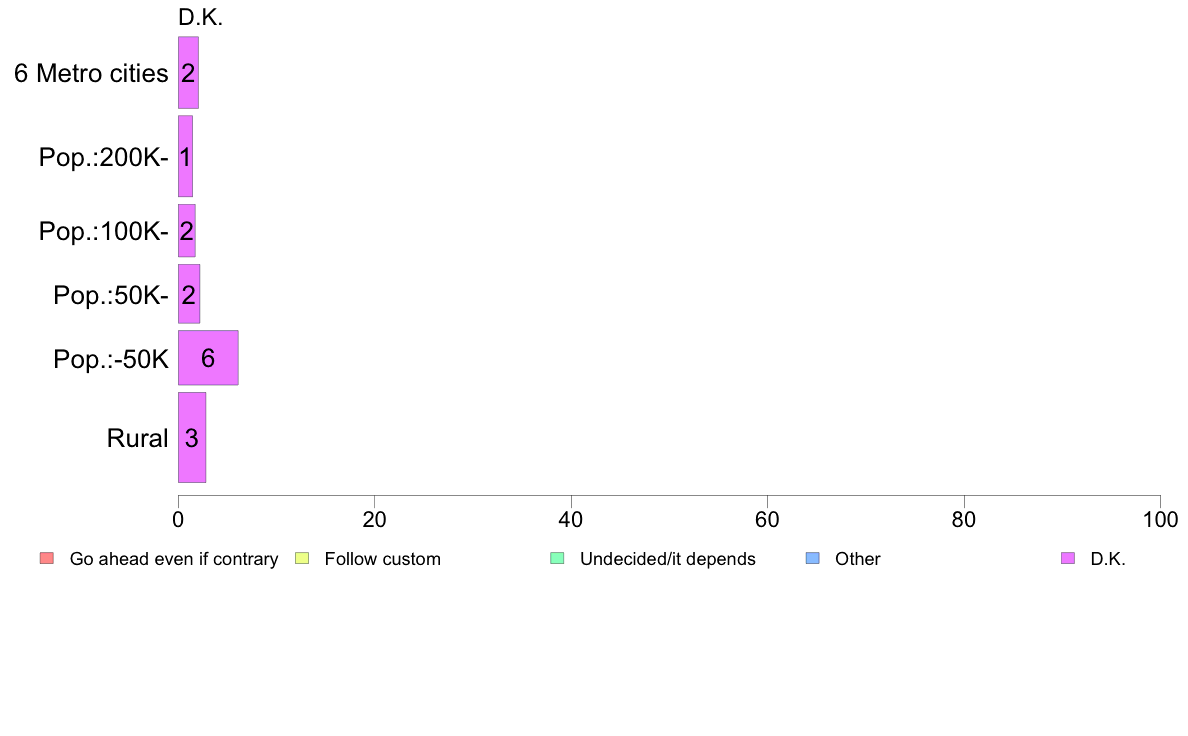Select the Pop.:200K- bar with value 1
The width and height of the screenshot is (1188, 736).
[185, 156]
